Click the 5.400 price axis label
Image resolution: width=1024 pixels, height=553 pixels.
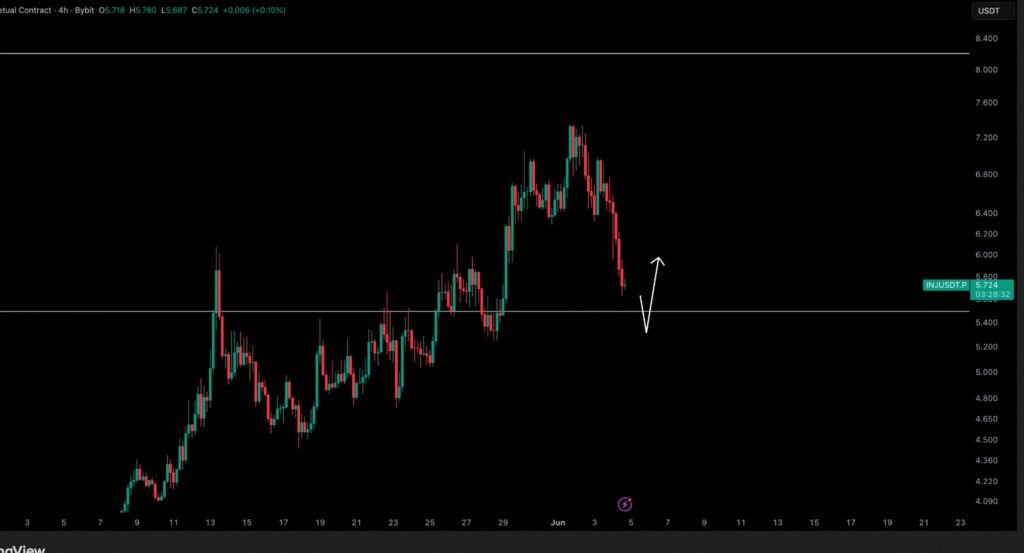coord(986,323)
